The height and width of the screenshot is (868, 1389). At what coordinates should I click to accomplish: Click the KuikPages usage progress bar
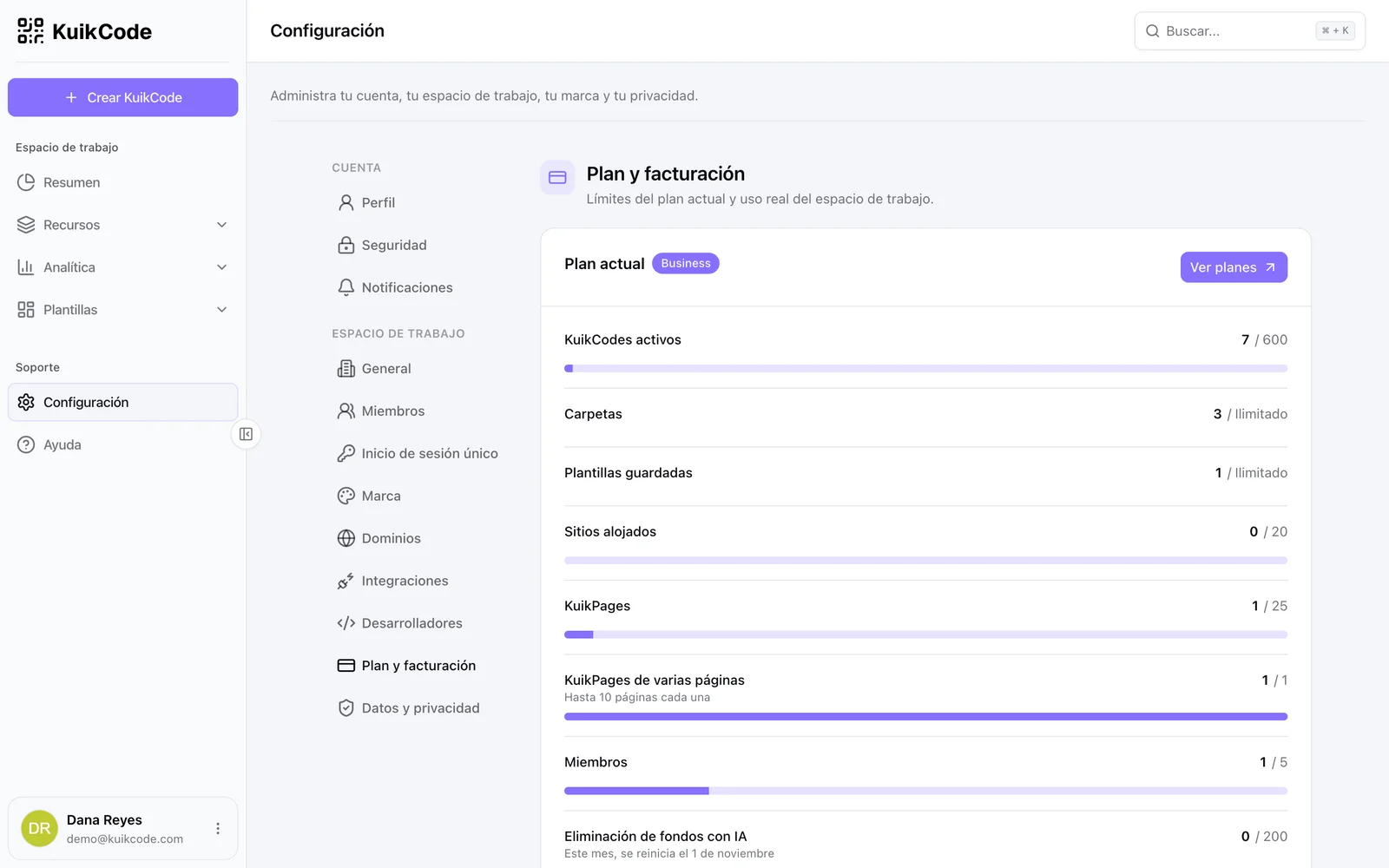[x=925, y=635]
